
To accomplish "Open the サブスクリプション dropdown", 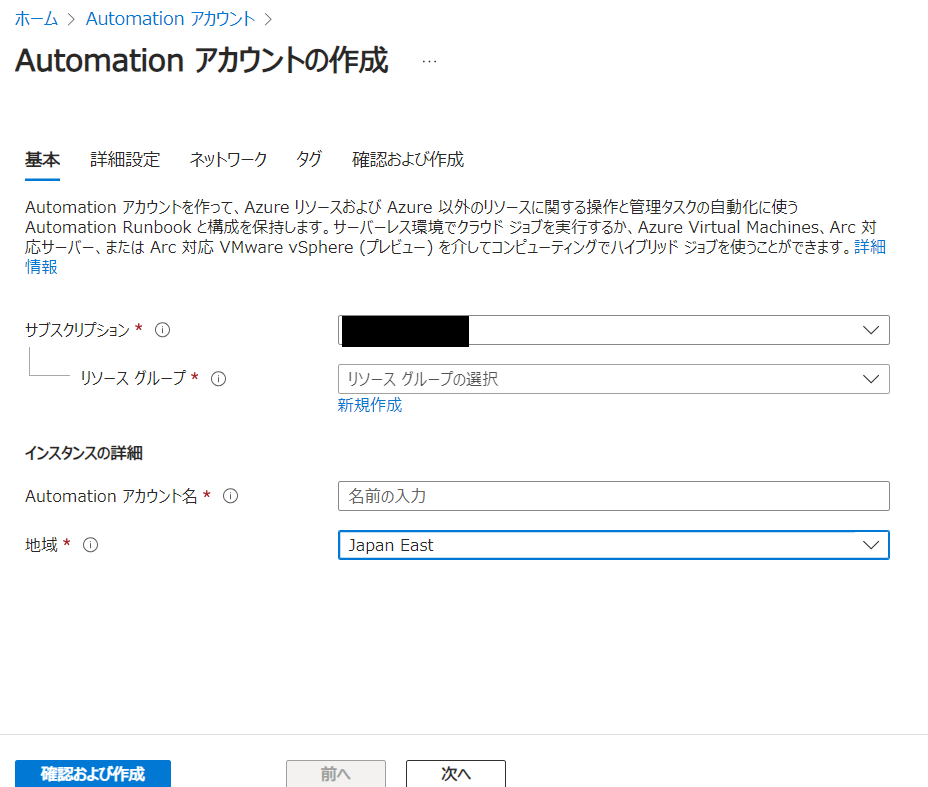I will click(614, 330).
